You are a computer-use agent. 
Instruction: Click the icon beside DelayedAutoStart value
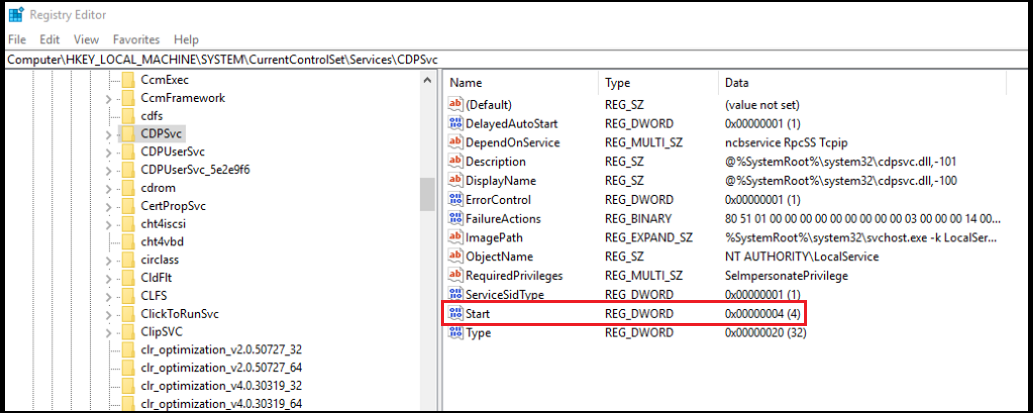[457, 124]
